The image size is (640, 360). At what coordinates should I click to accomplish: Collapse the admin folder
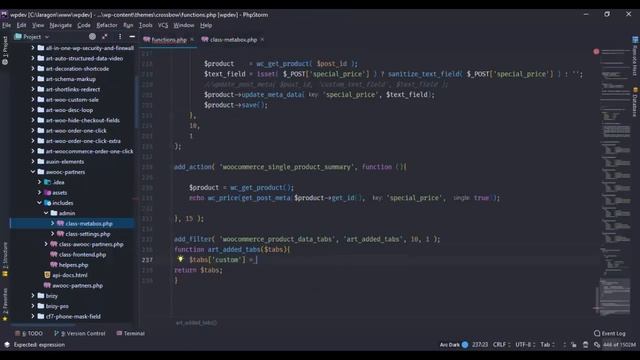(46, 213)
